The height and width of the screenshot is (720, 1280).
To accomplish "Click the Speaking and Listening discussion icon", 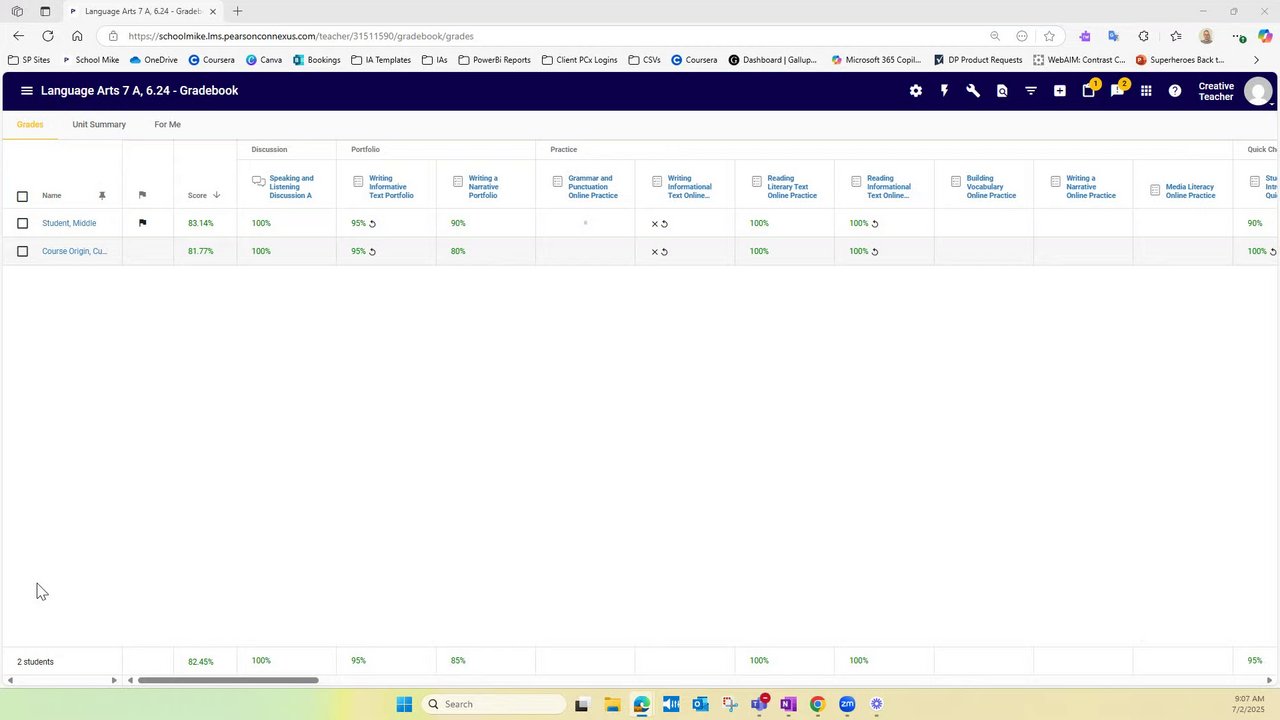I will 259,182.
